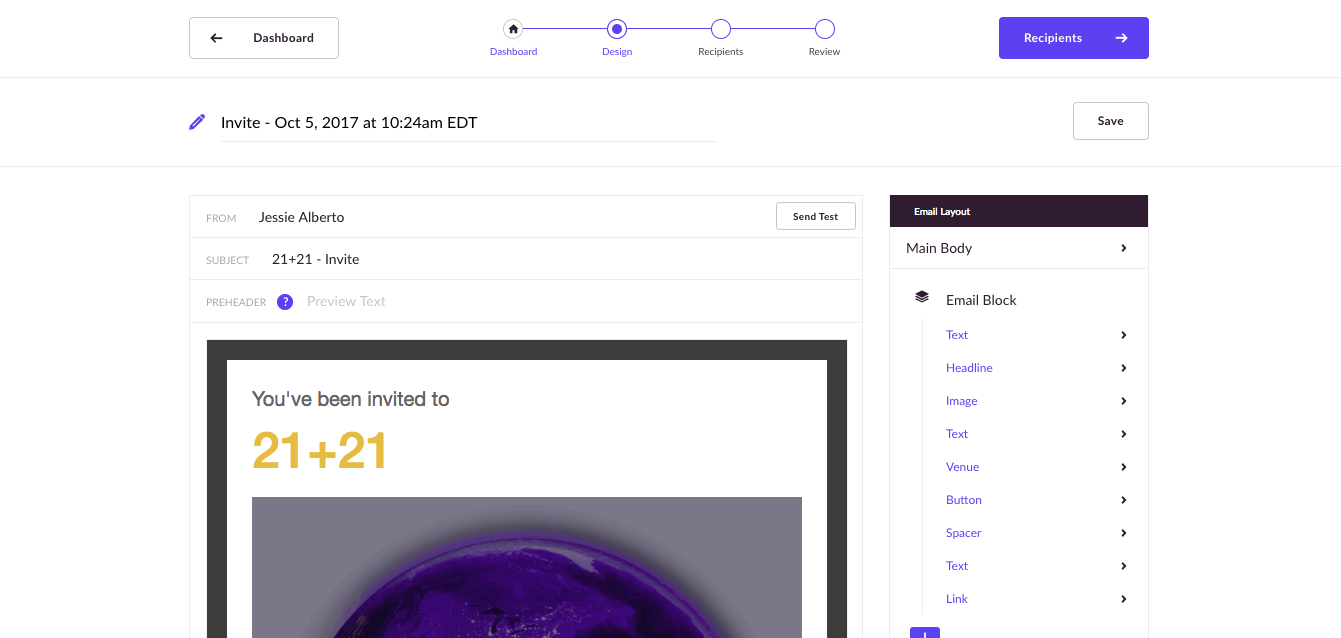Edit the invite title field
Screen dimensions: 1341x638
click(468, 123)
